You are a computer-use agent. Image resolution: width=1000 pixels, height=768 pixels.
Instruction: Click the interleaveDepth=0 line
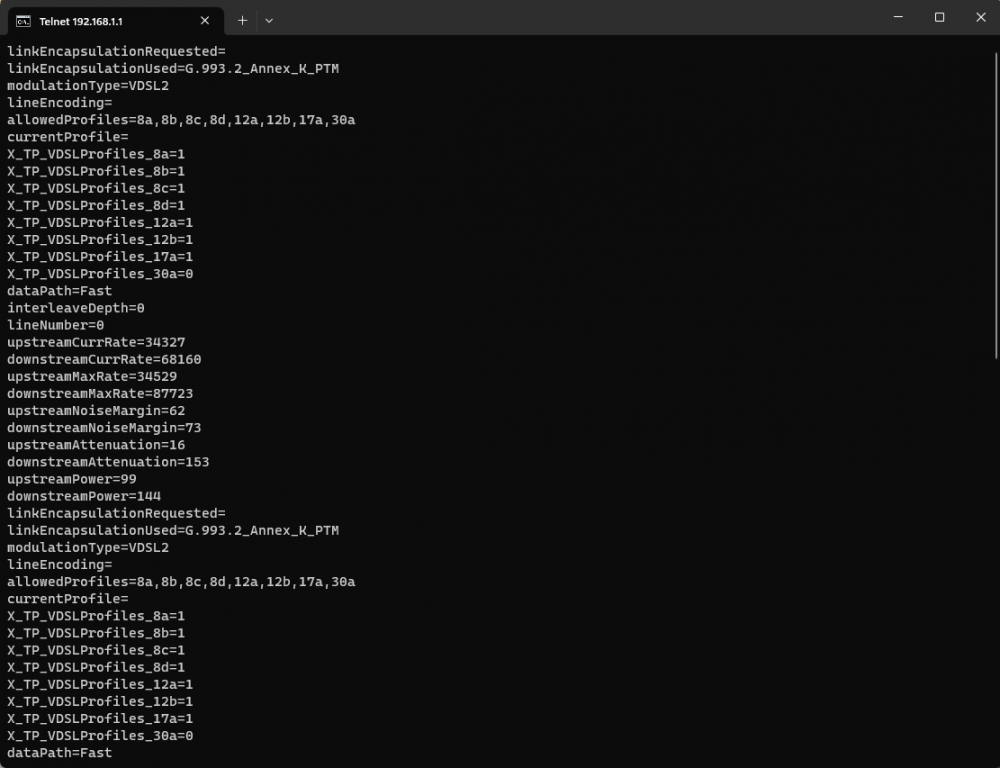76,308
